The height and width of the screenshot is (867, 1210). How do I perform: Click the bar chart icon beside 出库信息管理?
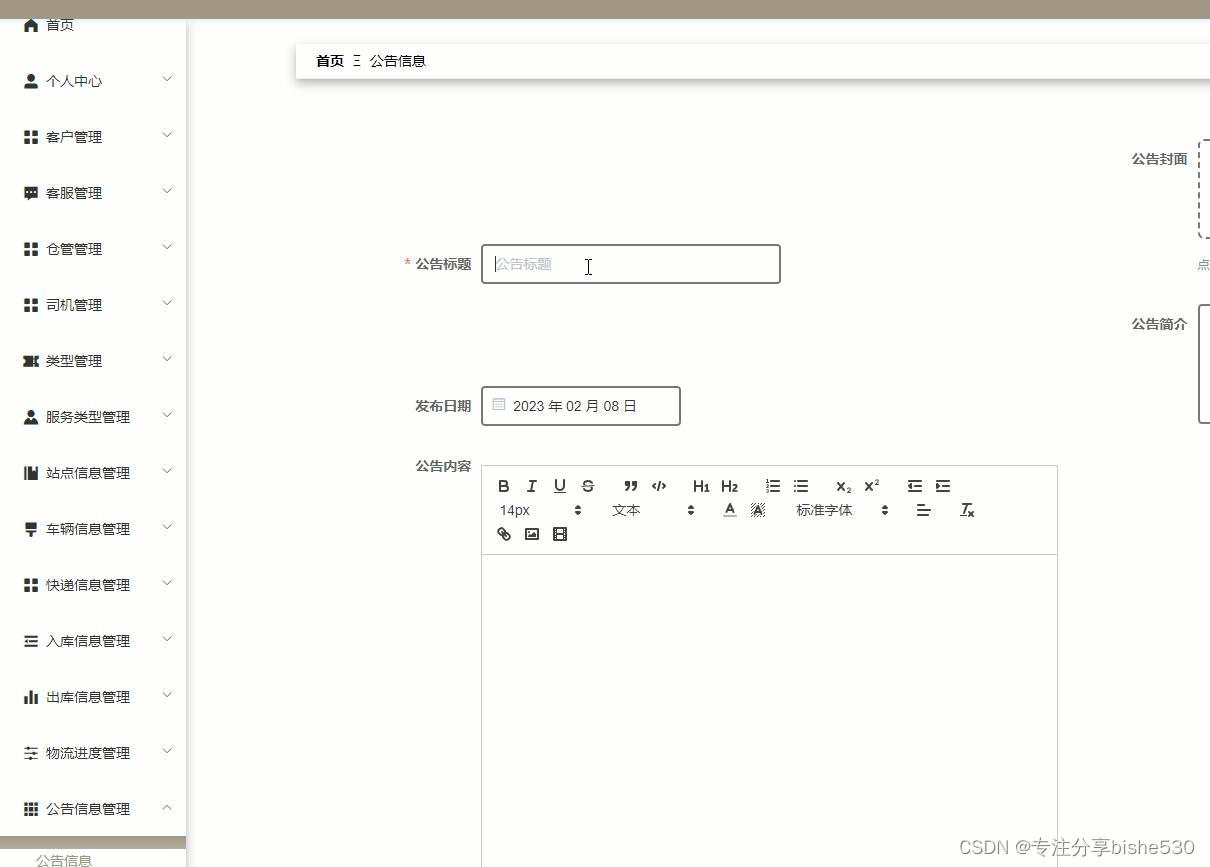pyautogui.click(x=31, y=697)
